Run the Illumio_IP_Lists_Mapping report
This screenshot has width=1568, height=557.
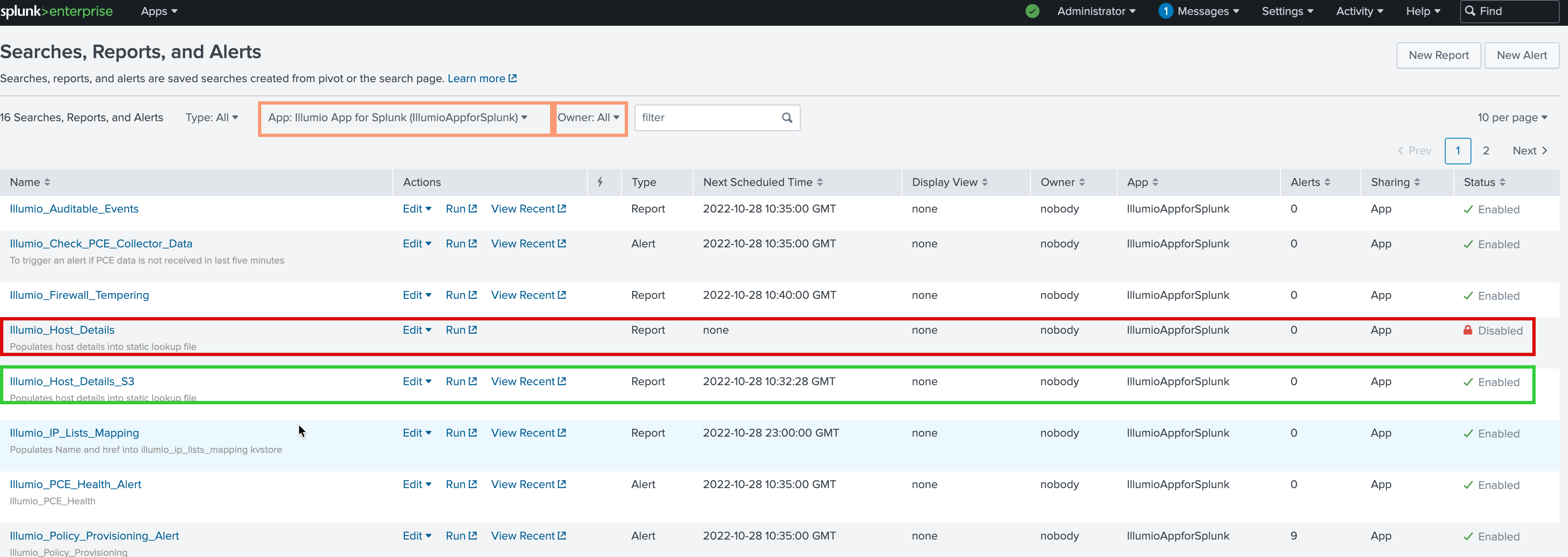click(x=461, y=433)
